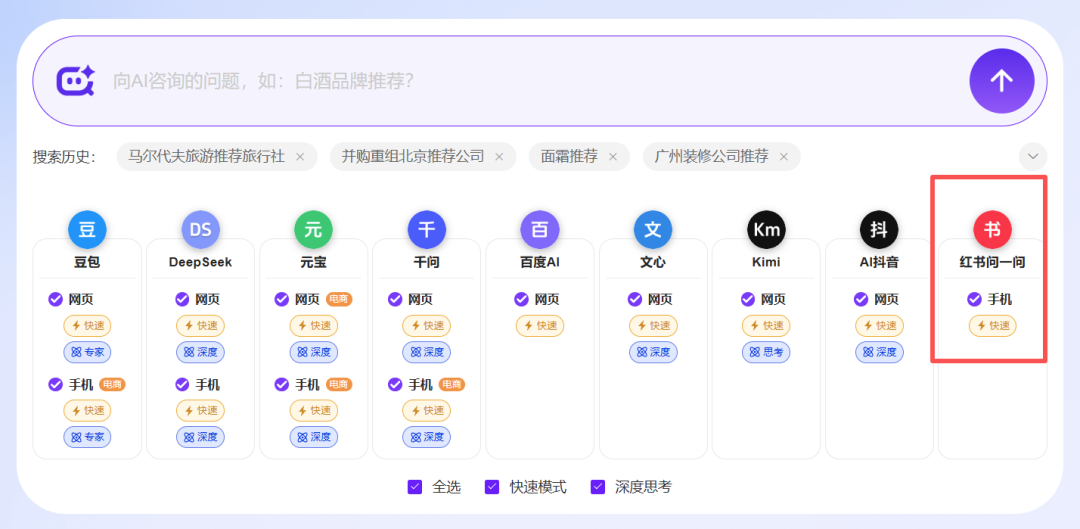1080x529 pixels.
Task: Select 快速 under DeepSeek 网页
Action: coord(200,326)
